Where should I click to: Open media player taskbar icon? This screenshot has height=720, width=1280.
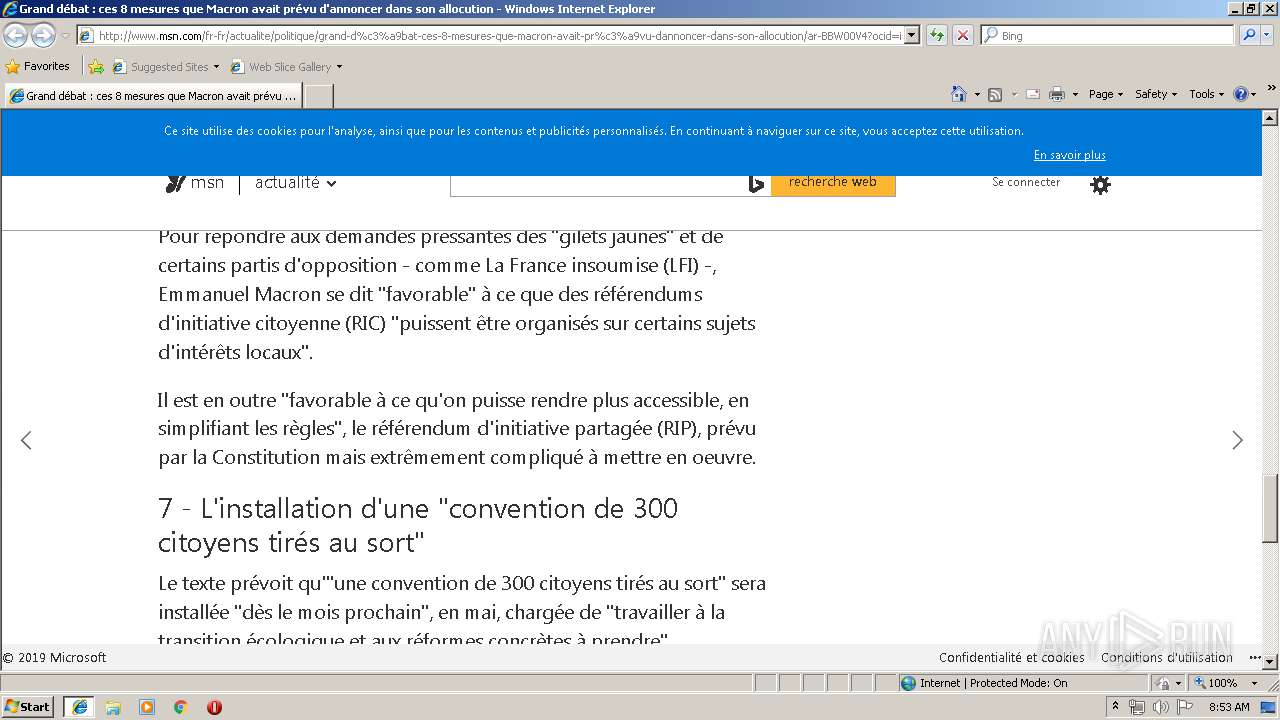point(147,707)
